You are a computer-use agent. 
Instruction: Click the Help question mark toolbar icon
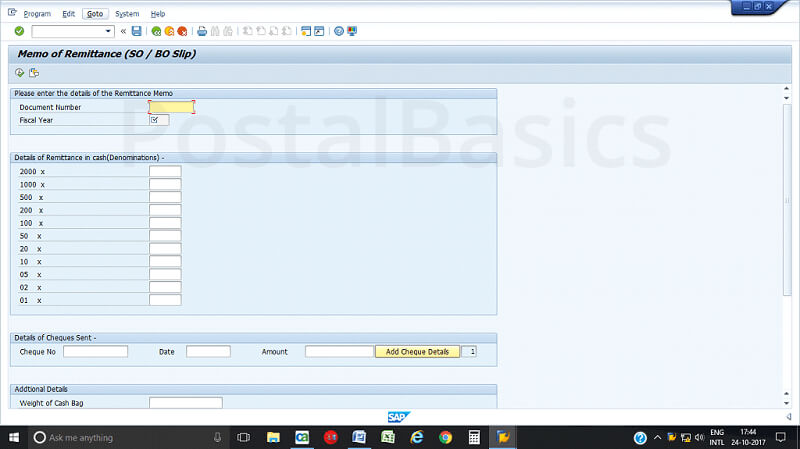pos(339,31)
